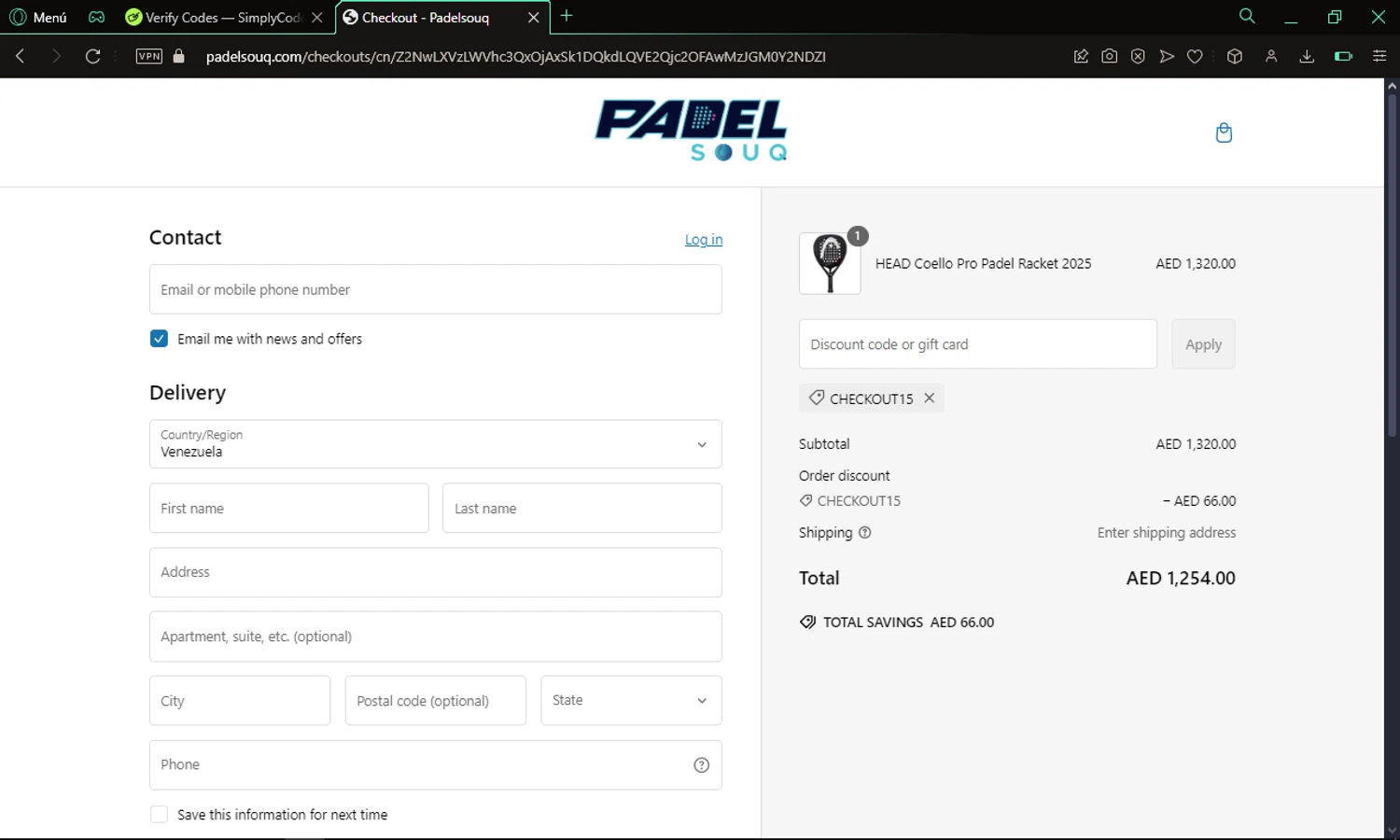
Task: Open the ad blocker shield icon
Action: click(x=1138, y=56)
